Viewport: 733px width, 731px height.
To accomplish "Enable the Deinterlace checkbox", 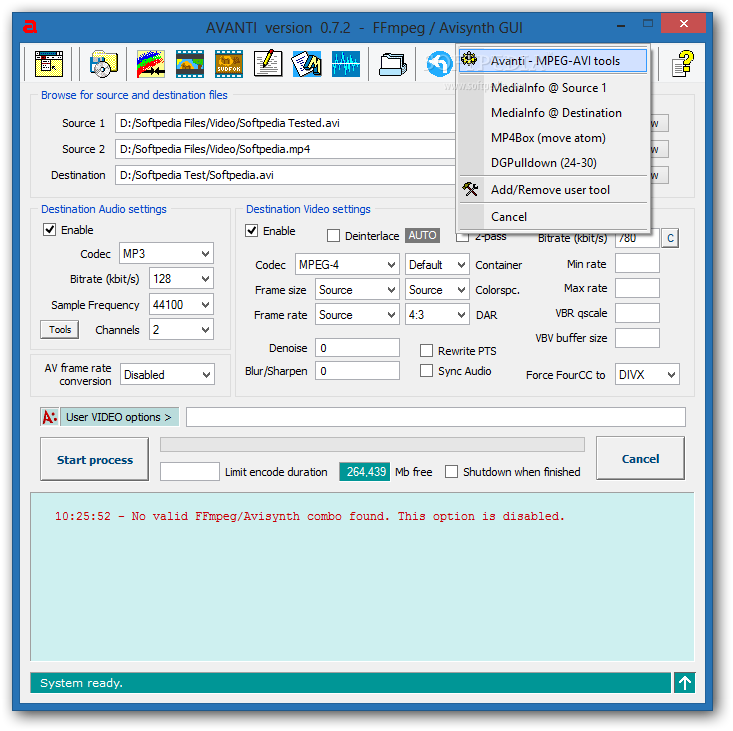I will pos(333,236).
